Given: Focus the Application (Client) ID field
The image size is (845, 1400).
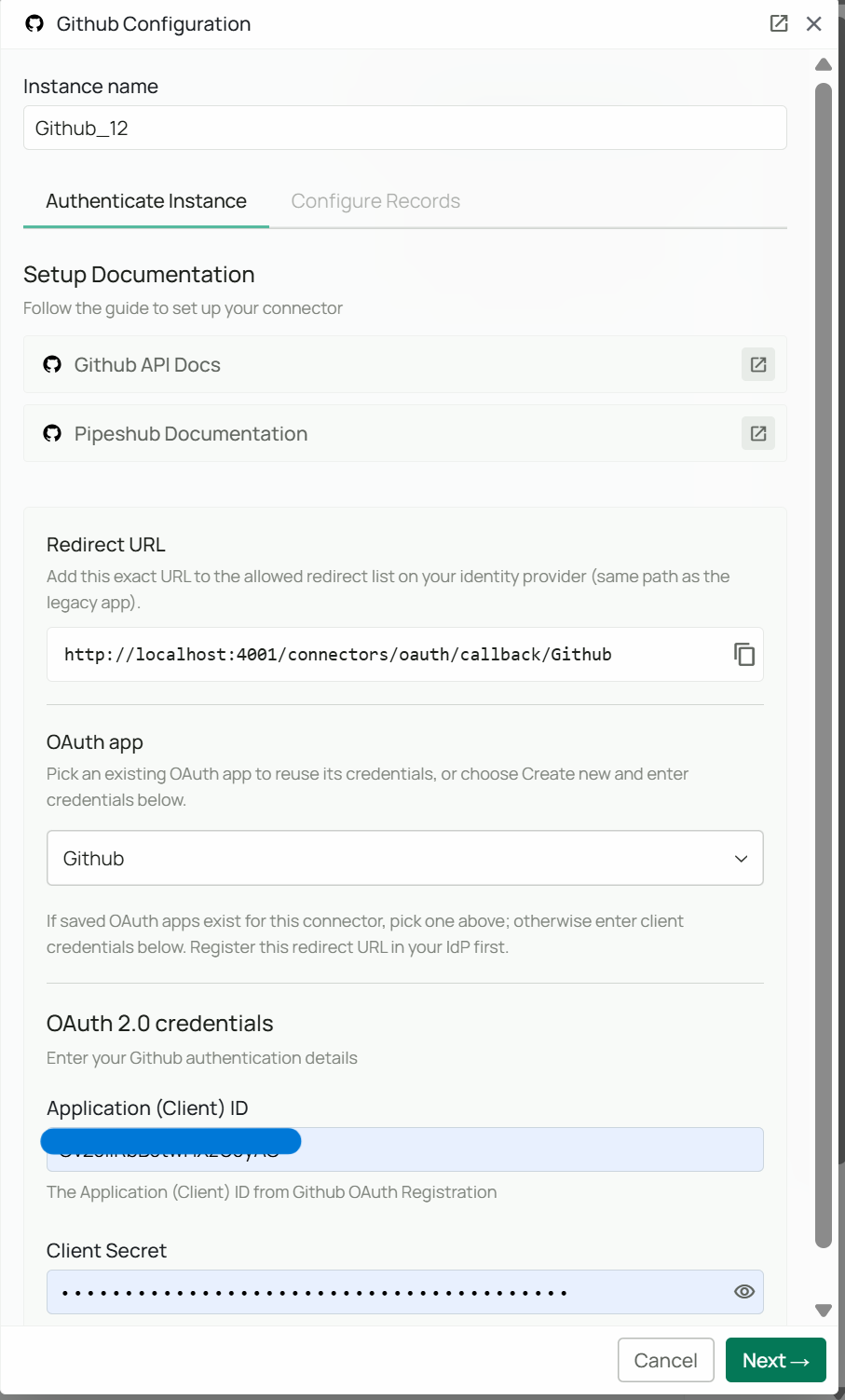Looking at the screenshot, I should point(405,1149).
